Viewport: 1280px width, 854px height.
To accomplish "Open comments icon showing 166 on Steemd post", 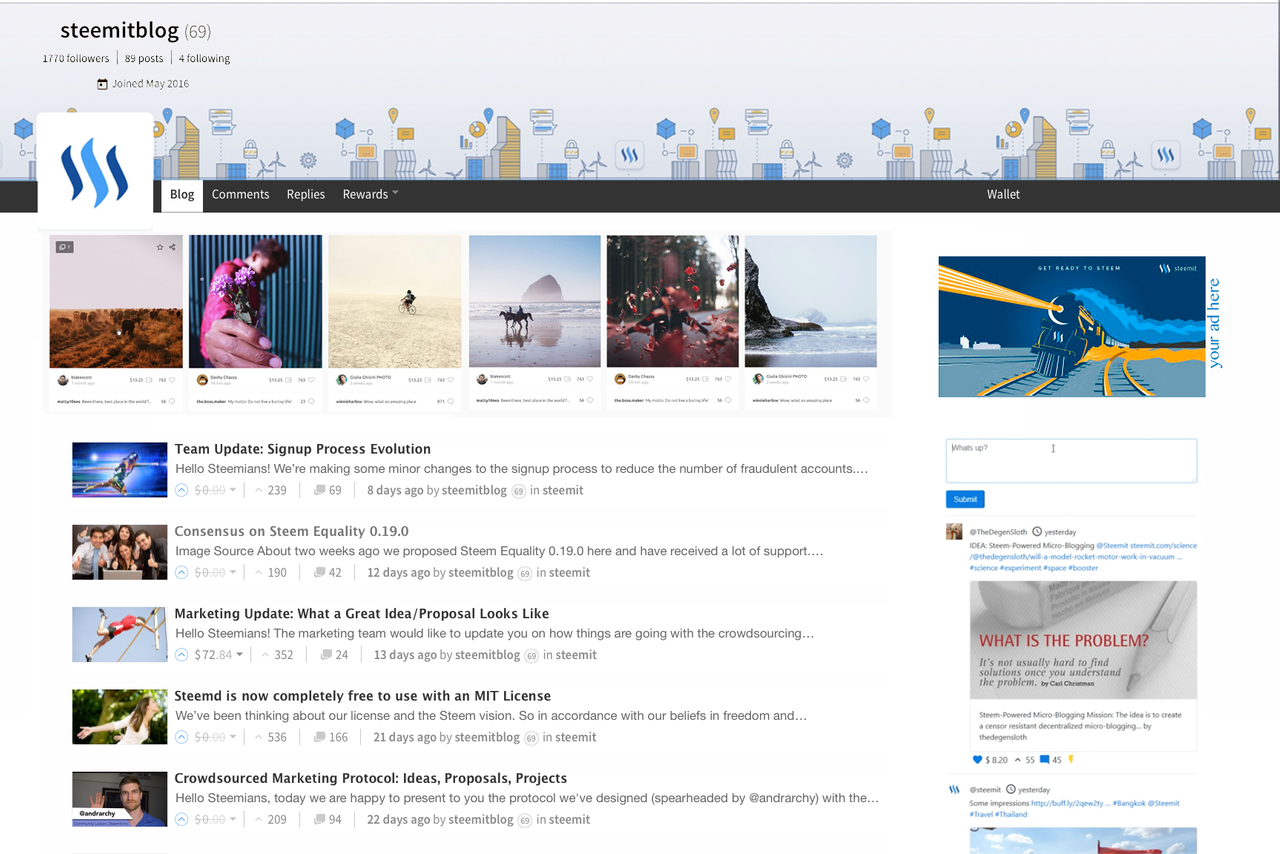I will tap(320, 737).
